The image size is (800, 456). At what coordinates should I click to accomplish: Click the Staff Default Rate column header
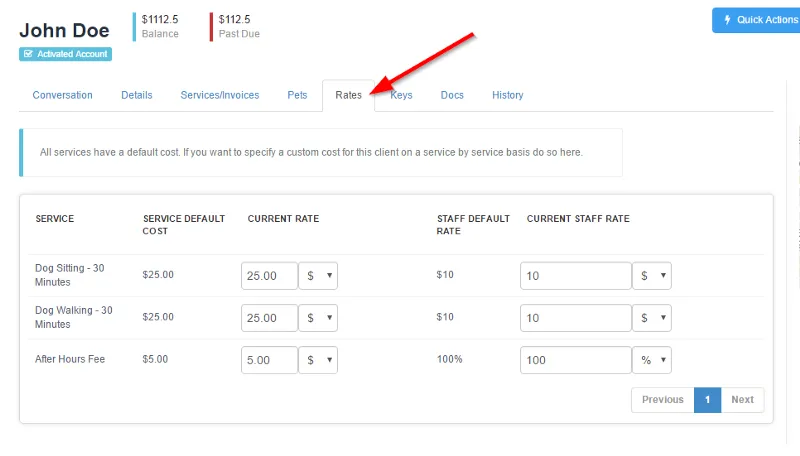pyautogui.click(x=473, y=225)
